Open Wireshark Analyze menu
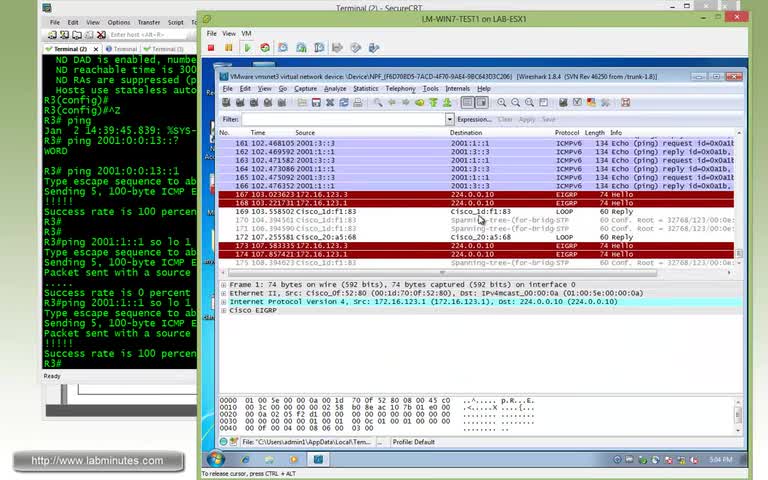This screenshot has width=768, height=480. point(335,89)
